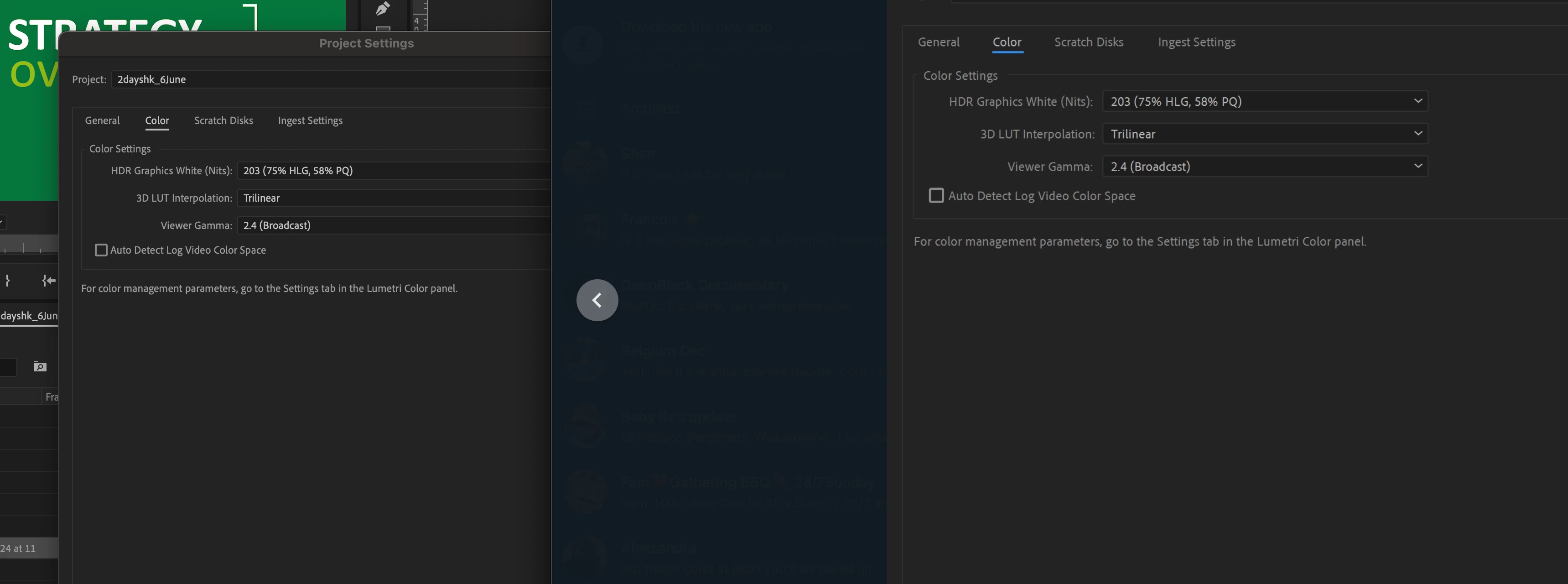Click the round back arrow button

click(x=597, y=300)
